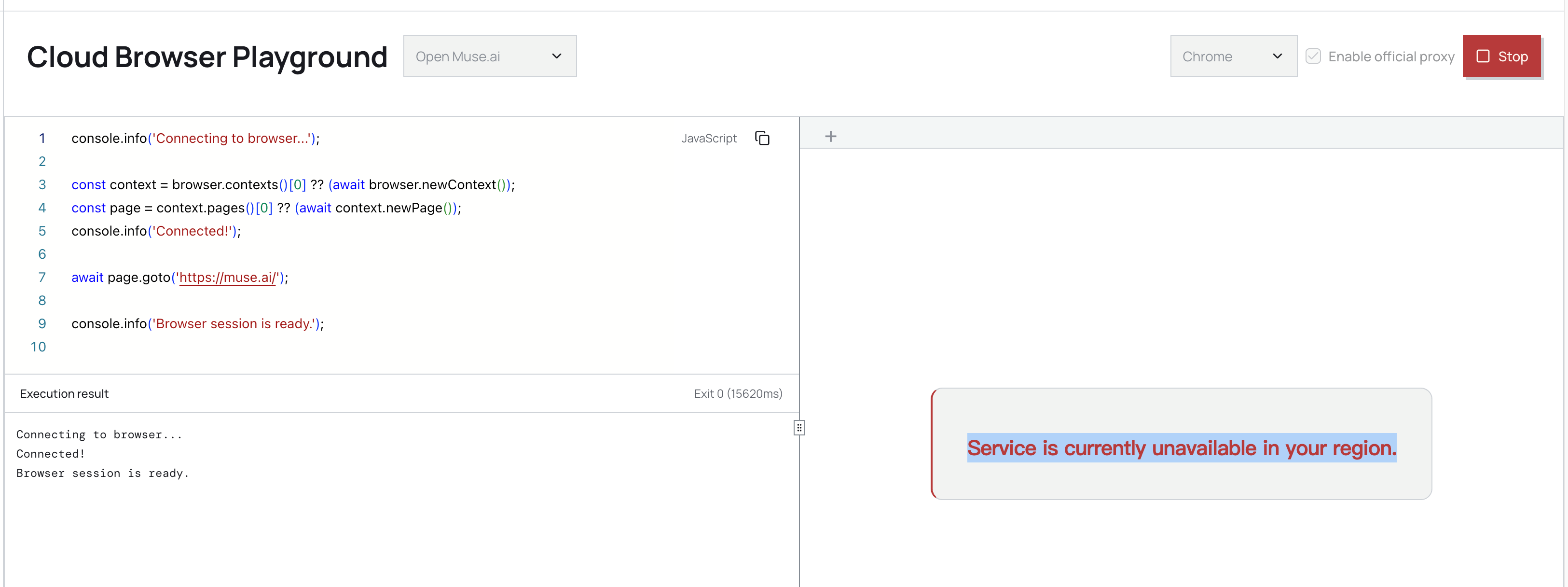Click line number 7 in editor gutter
The height and width of the screenshot is (587, 1568).
[42, 277]
